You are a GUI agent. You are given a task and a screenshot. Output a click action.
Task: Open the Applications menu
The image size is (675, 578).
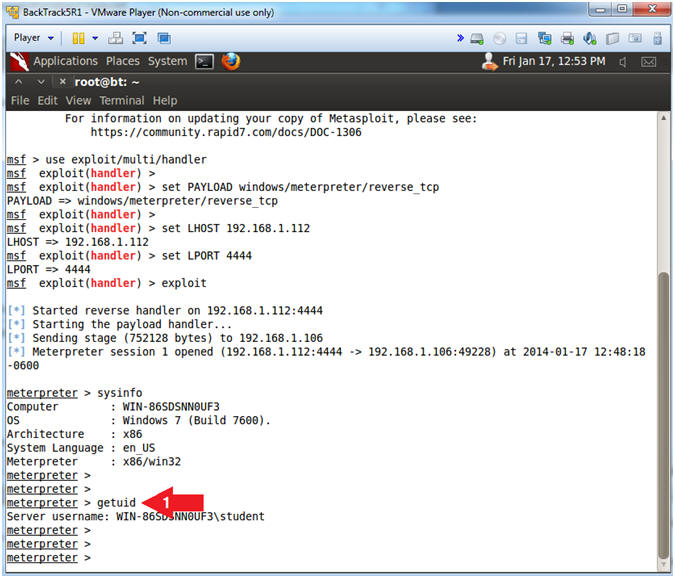(65, 61)
